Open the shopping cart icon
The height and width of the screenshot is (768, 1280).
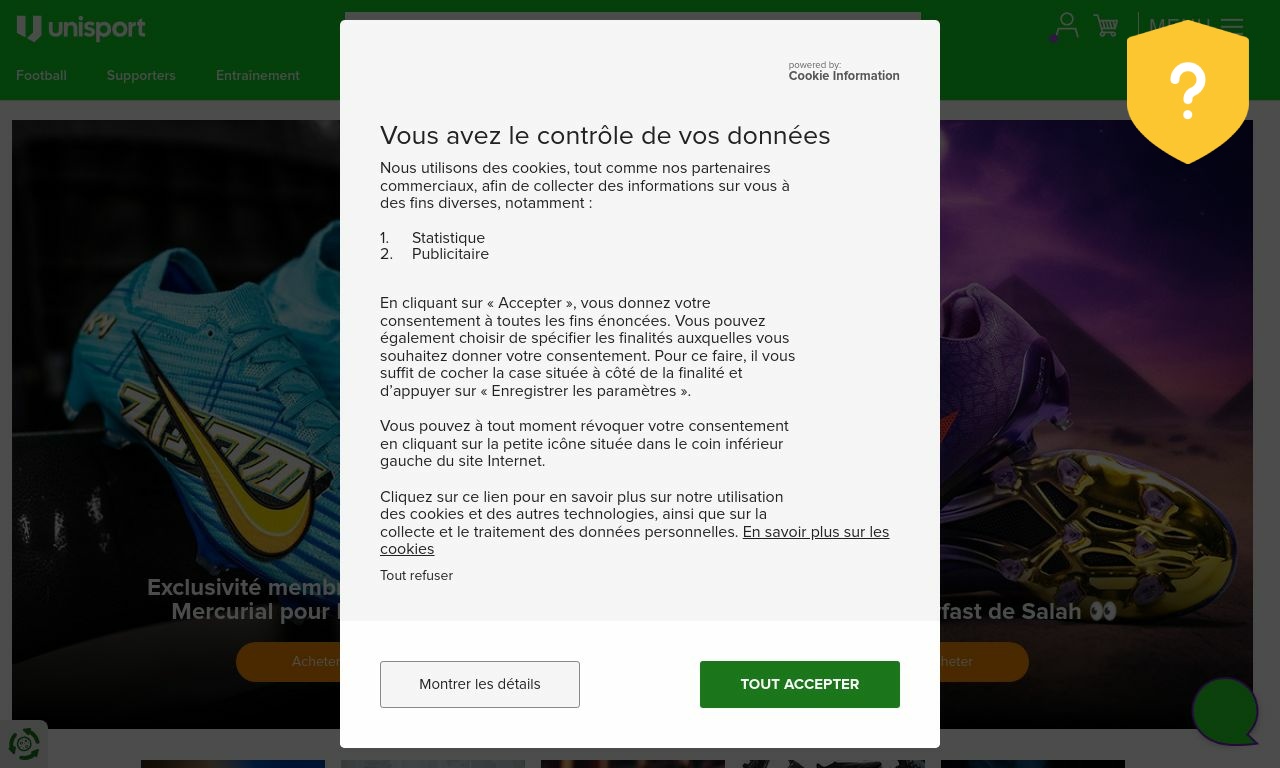pyautogui.click(x=1106, y=26)
